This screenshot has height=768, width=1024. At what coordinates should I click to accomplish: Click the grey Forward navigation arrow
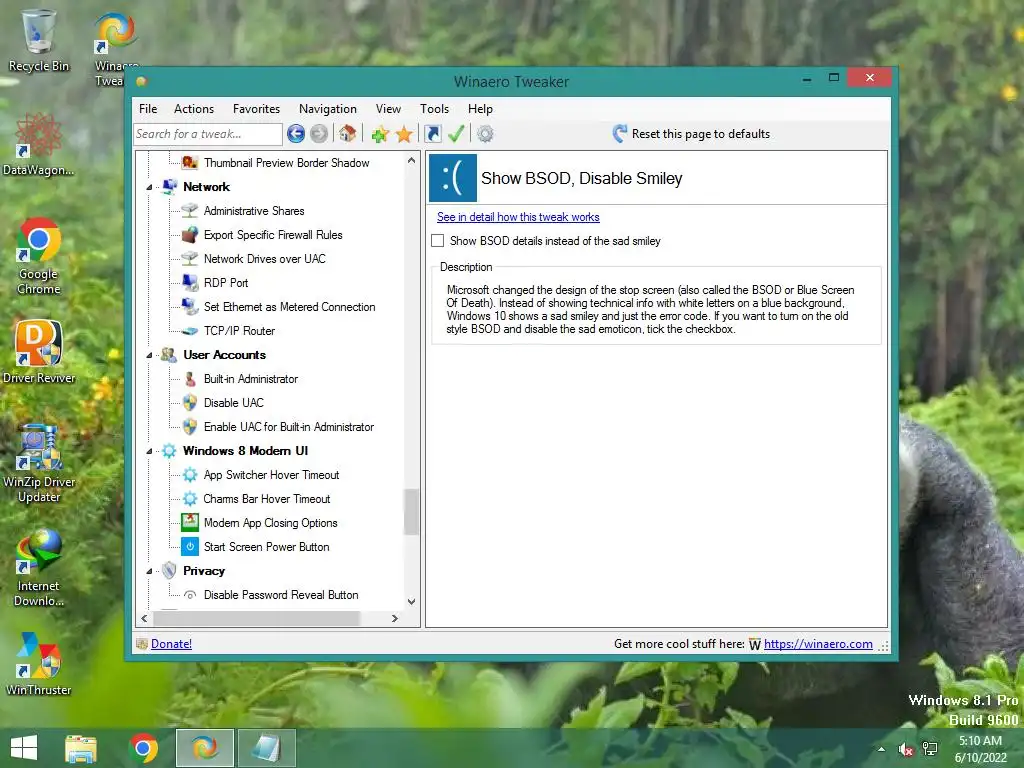[x=319, y=134]
